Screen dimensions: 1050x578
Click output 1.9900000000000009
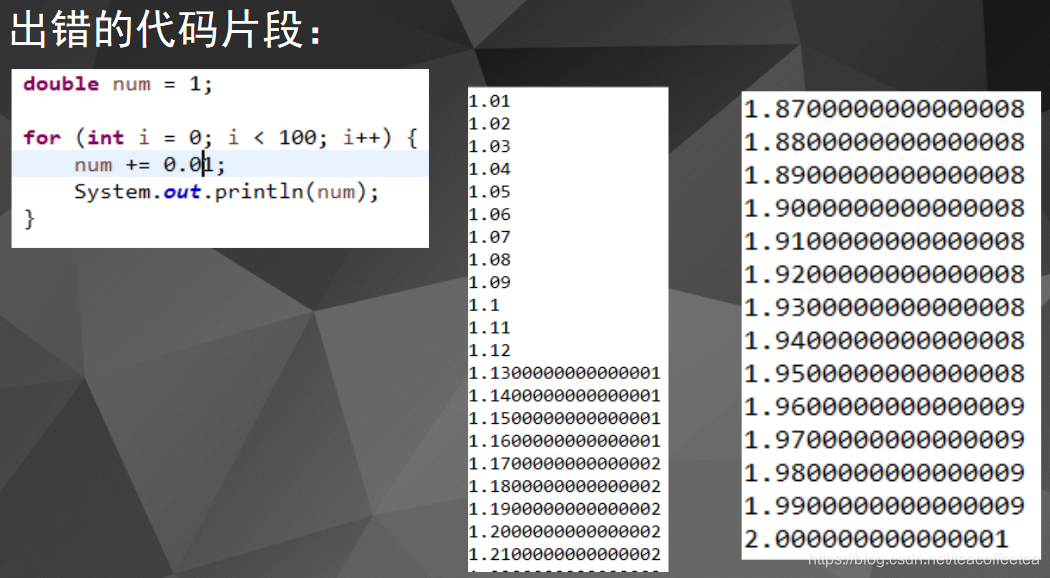885,506
